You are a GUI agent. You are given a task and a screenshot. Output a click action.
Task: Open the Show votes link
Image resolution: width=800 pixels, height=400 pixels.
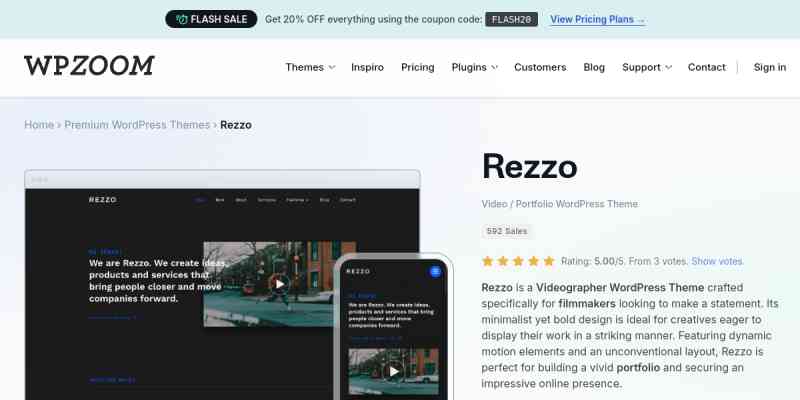pos(717,261)
